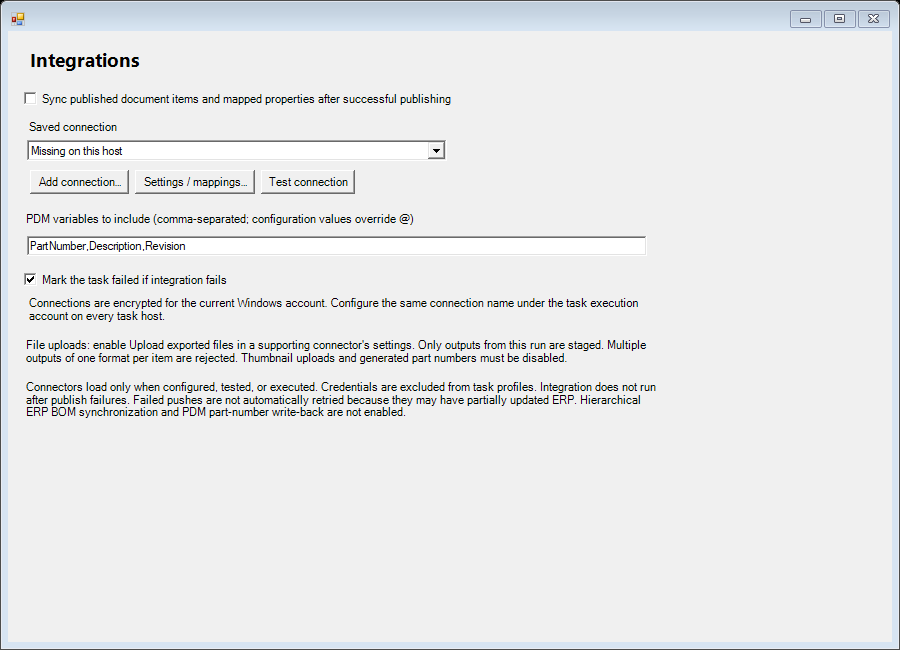
Task: Click the Test connection button
Action: coord(308,182)
